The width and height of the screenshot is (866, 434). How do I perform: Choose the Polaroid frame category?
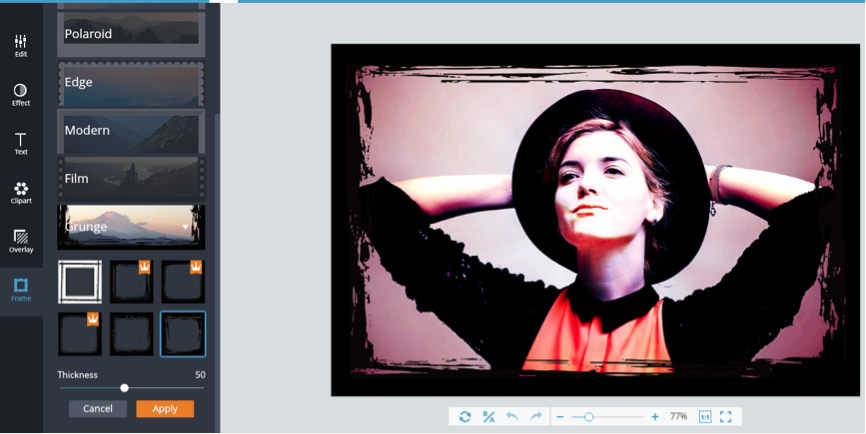point(131,34)
